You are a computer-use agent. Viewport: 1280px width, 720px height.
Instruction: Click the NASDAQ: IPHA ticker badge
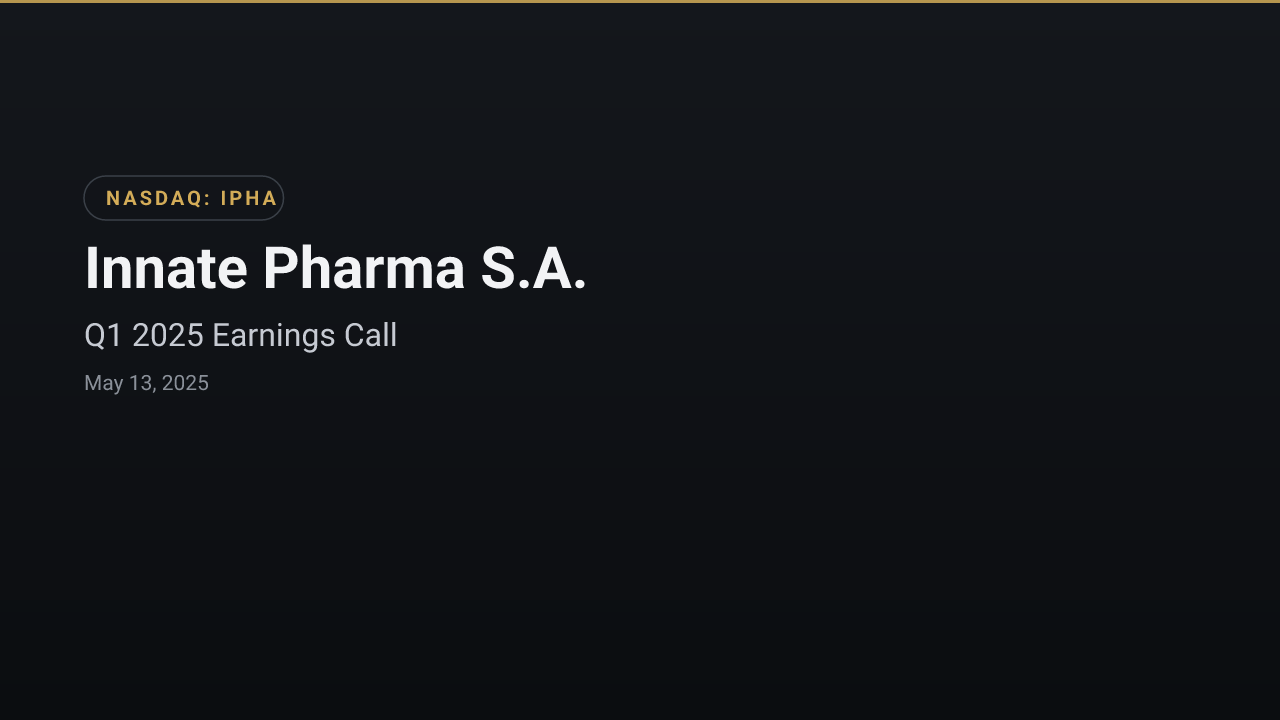tap(184, 198)
